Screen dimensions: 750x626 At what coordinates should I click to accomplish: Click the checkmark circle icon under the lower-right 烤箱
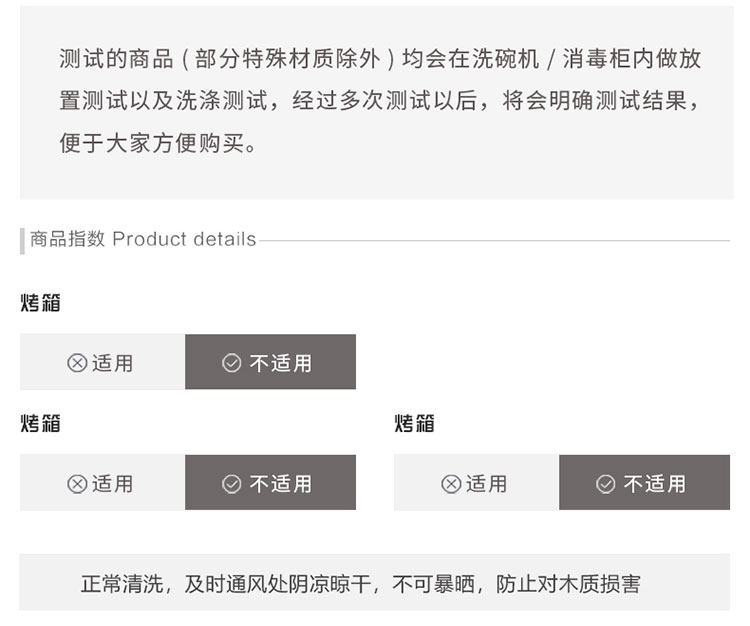coord(606,484)
